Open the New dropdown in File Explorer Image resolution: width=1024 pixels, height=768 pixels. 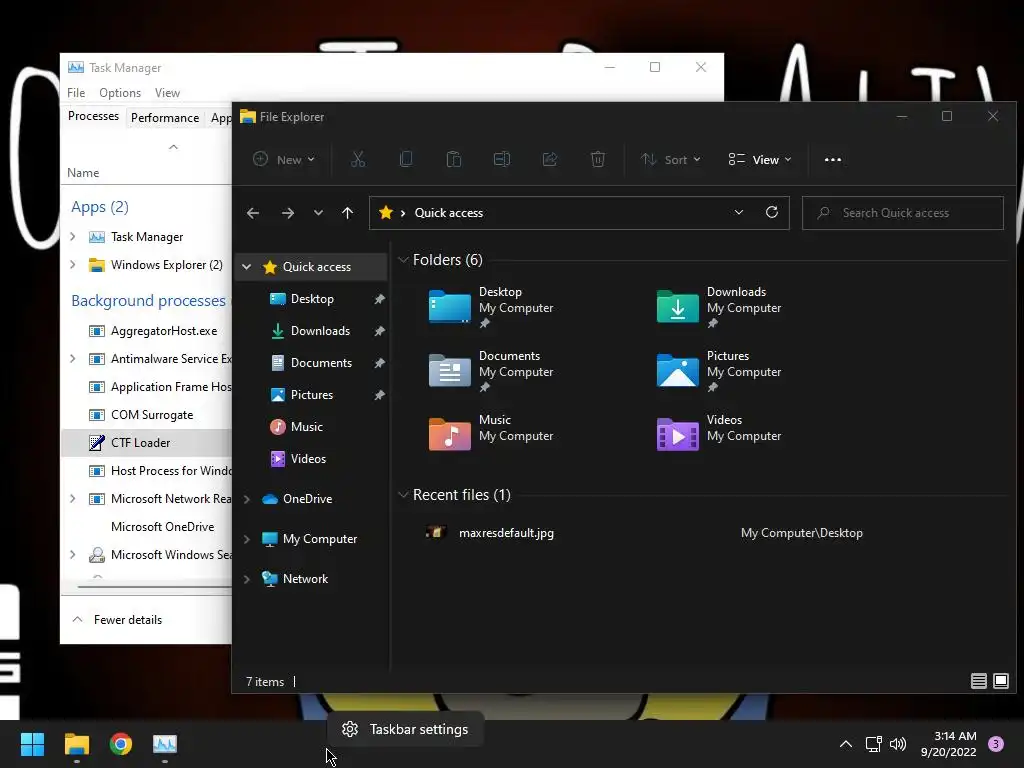click(x=284, y=159)
